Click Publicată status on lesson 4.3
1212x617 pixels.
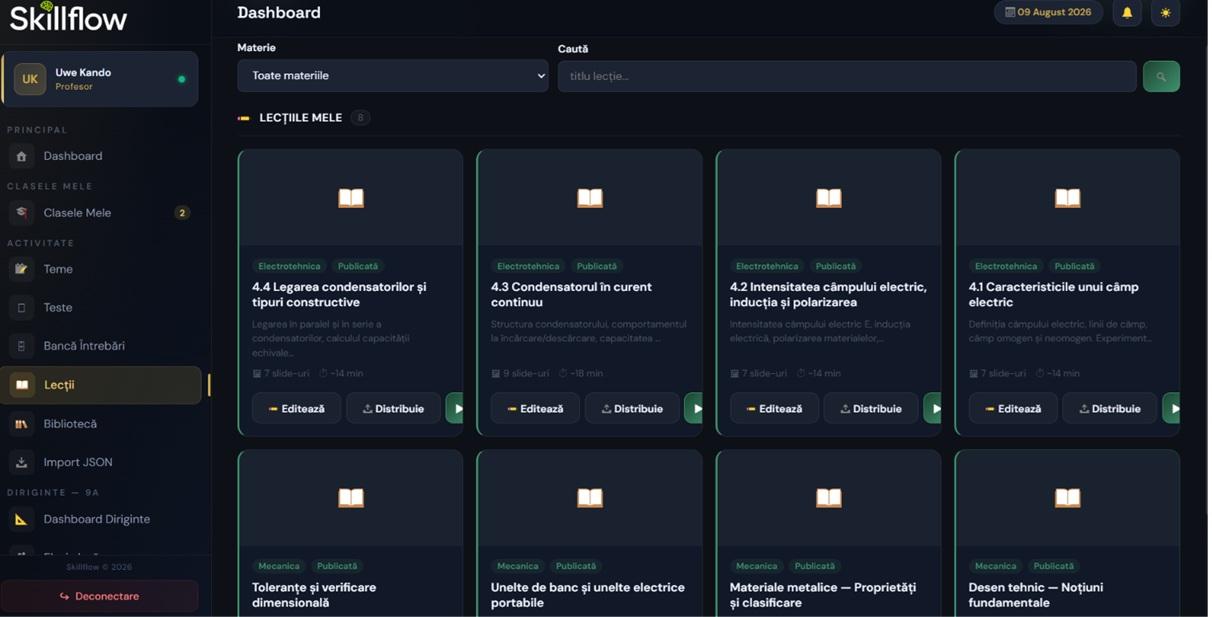(599, 268)
